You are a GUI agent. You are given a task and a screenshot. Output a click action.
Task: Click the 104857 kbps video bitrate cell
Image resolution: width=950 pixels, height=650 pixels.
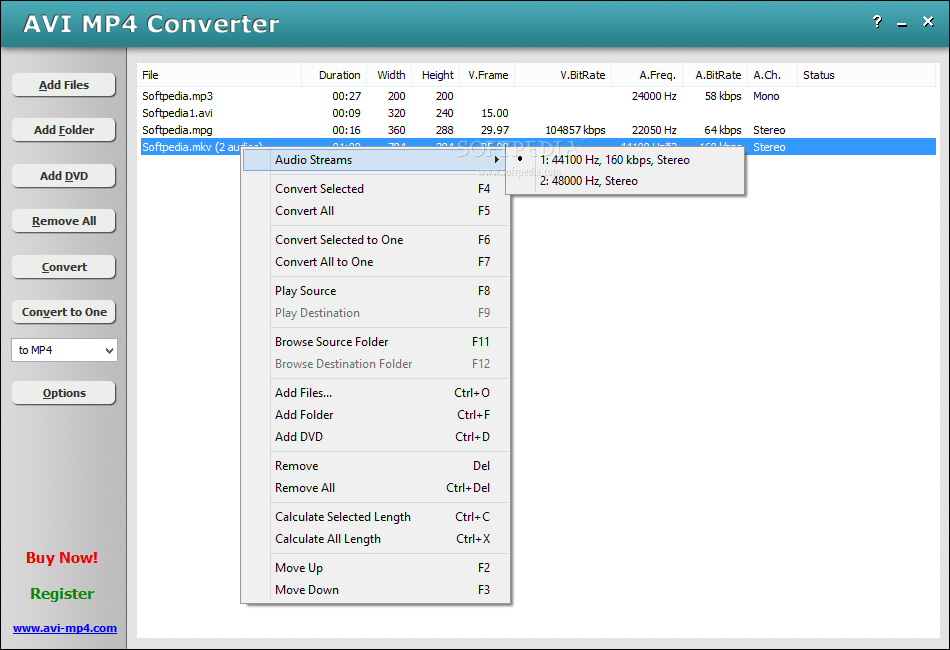point(575,130)
